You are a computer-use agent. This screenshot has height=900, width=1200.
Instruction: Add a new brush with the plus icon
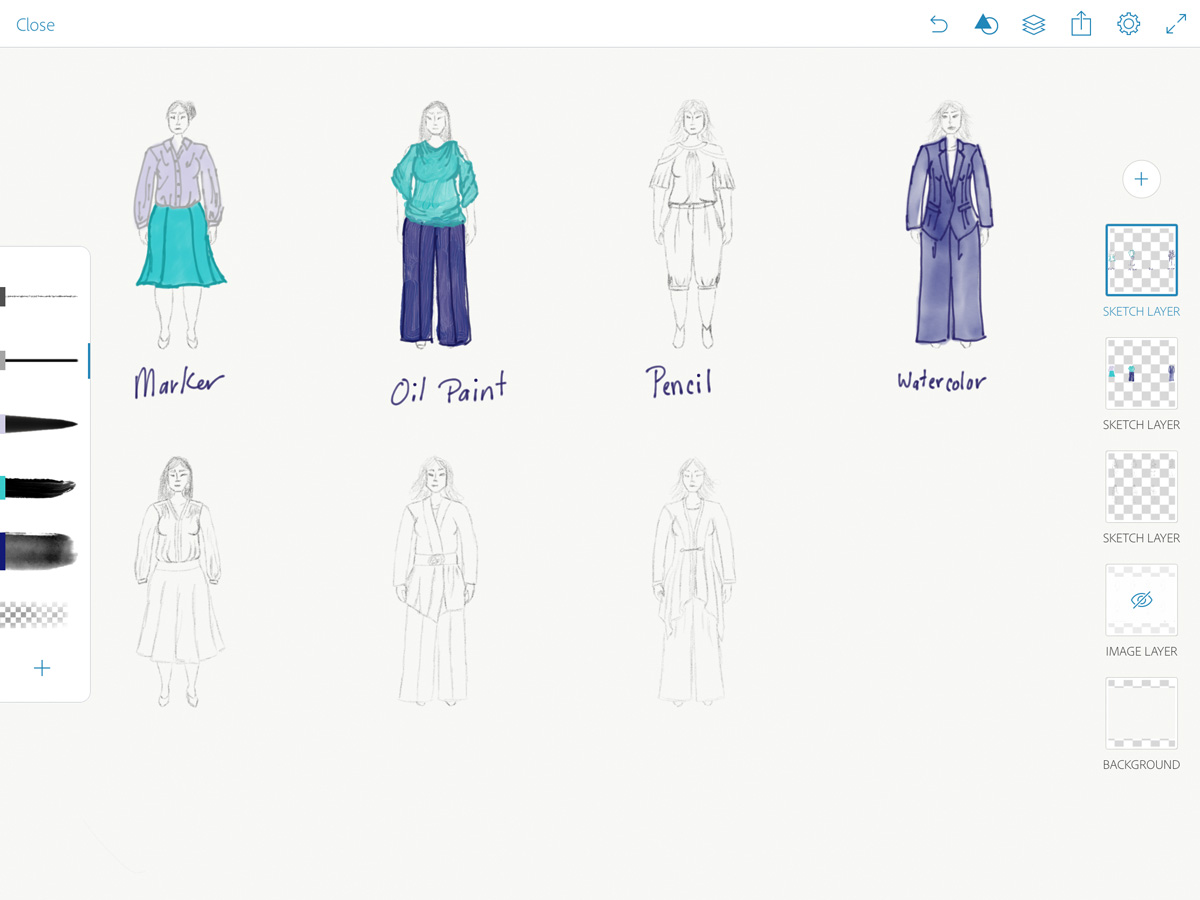click(42, 668)
